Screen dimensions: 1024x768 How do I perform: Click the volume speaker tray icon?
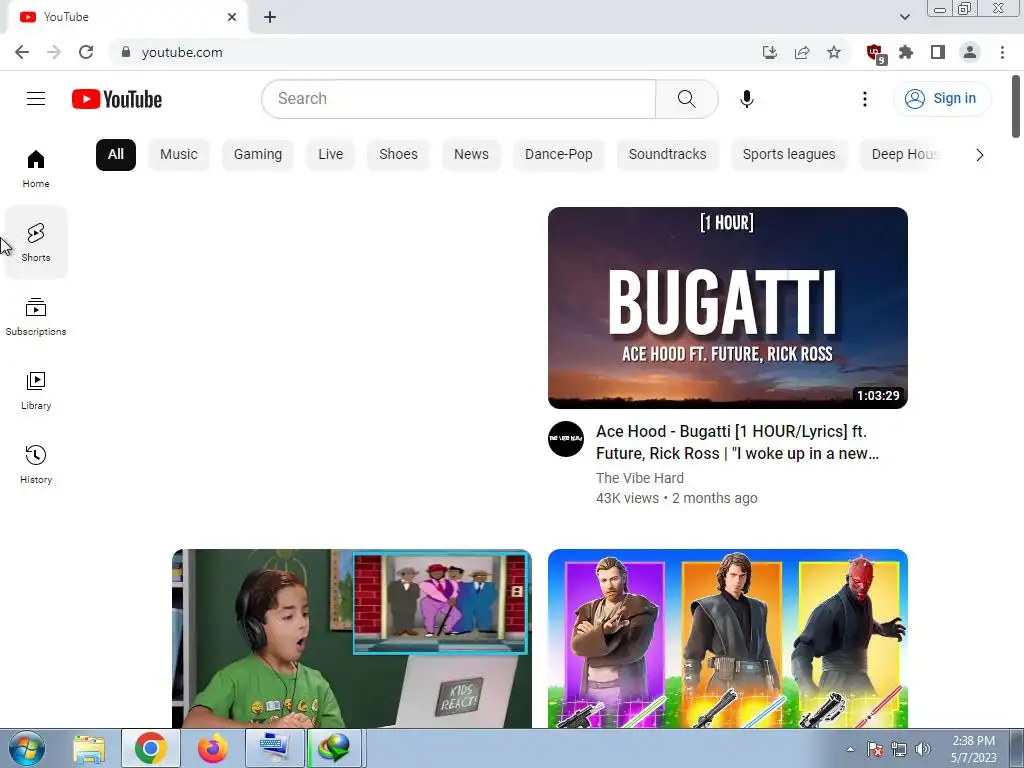pos(922,749)
